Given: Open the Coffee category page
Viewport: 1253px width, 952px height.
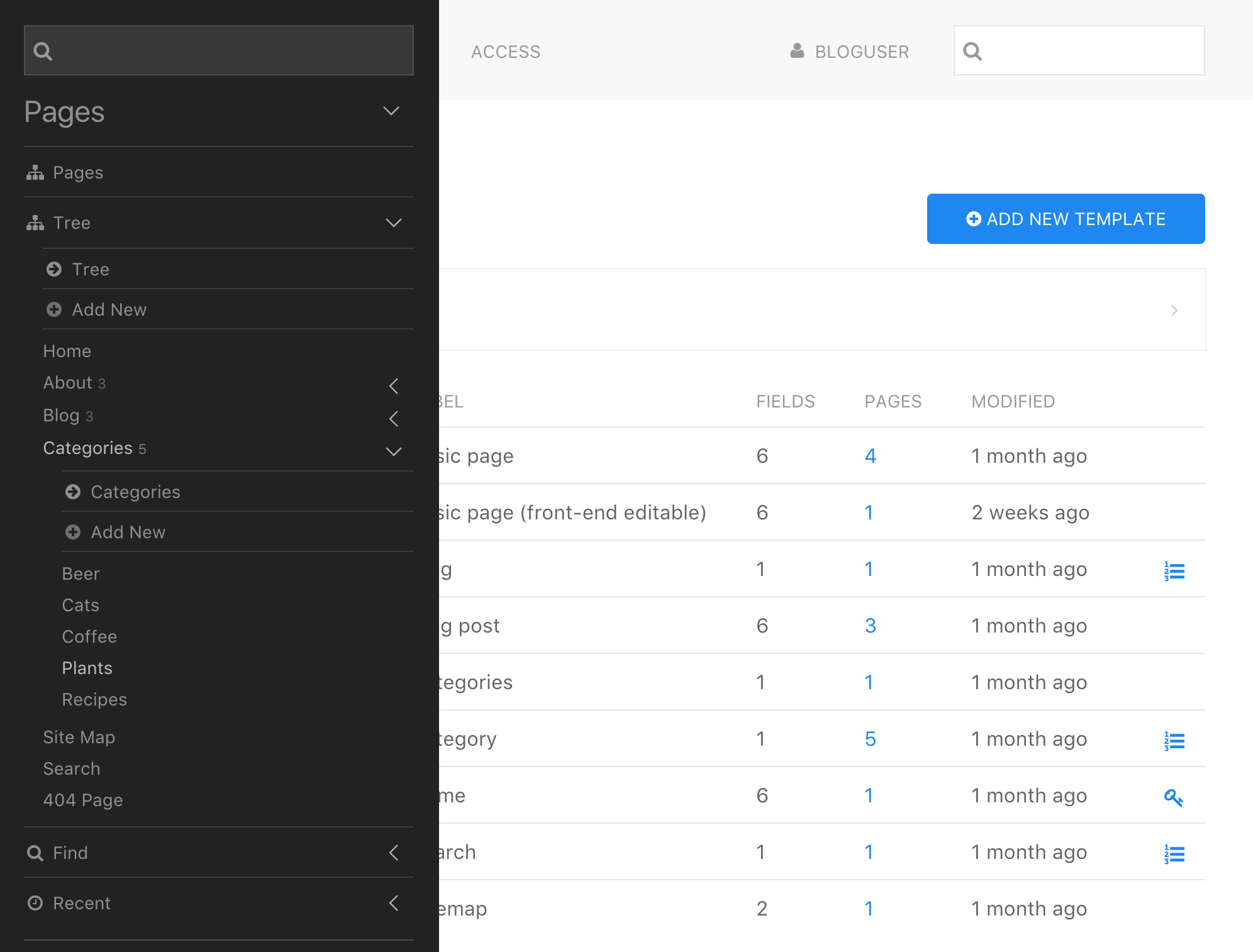Looking at the screenshot, I should click(89, 636).
